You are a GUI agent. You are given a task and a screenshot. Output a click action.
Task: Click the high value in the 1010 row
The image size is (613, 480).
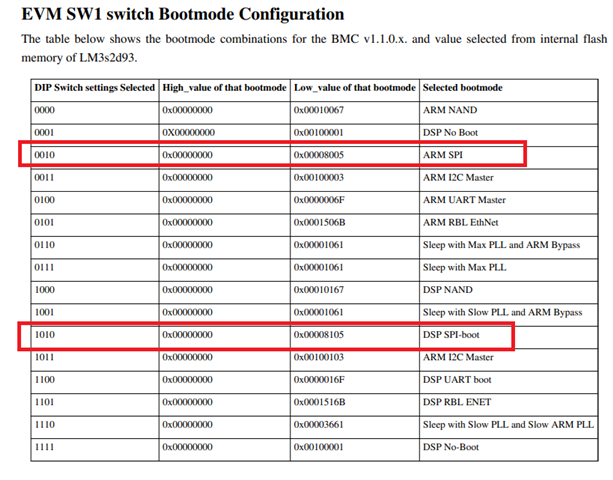[x=187, y=335]
